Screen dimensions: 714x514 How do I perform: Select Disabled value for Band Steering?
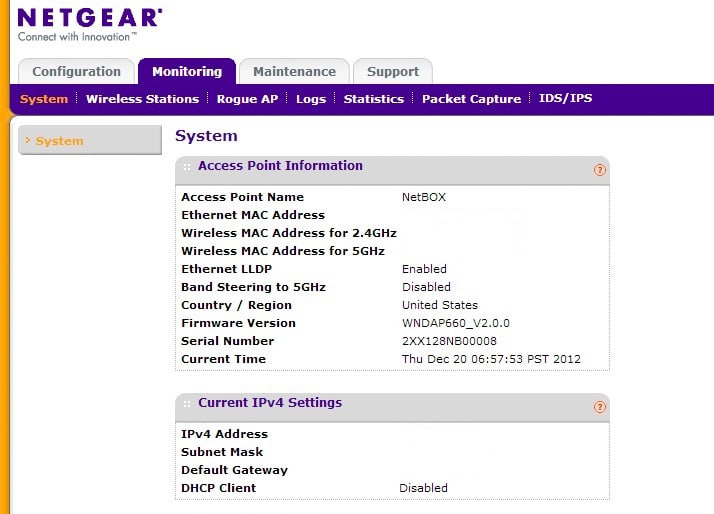coord(426,287)
